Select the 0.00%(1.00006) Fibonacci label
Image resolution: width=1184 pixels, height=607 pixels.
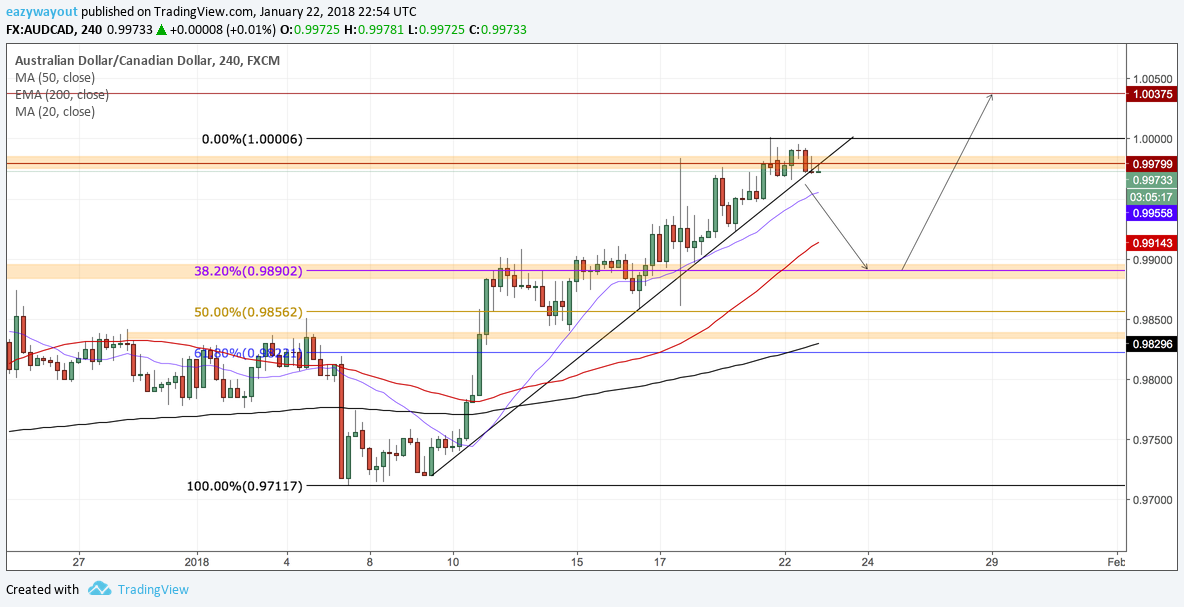pos(252,139)
